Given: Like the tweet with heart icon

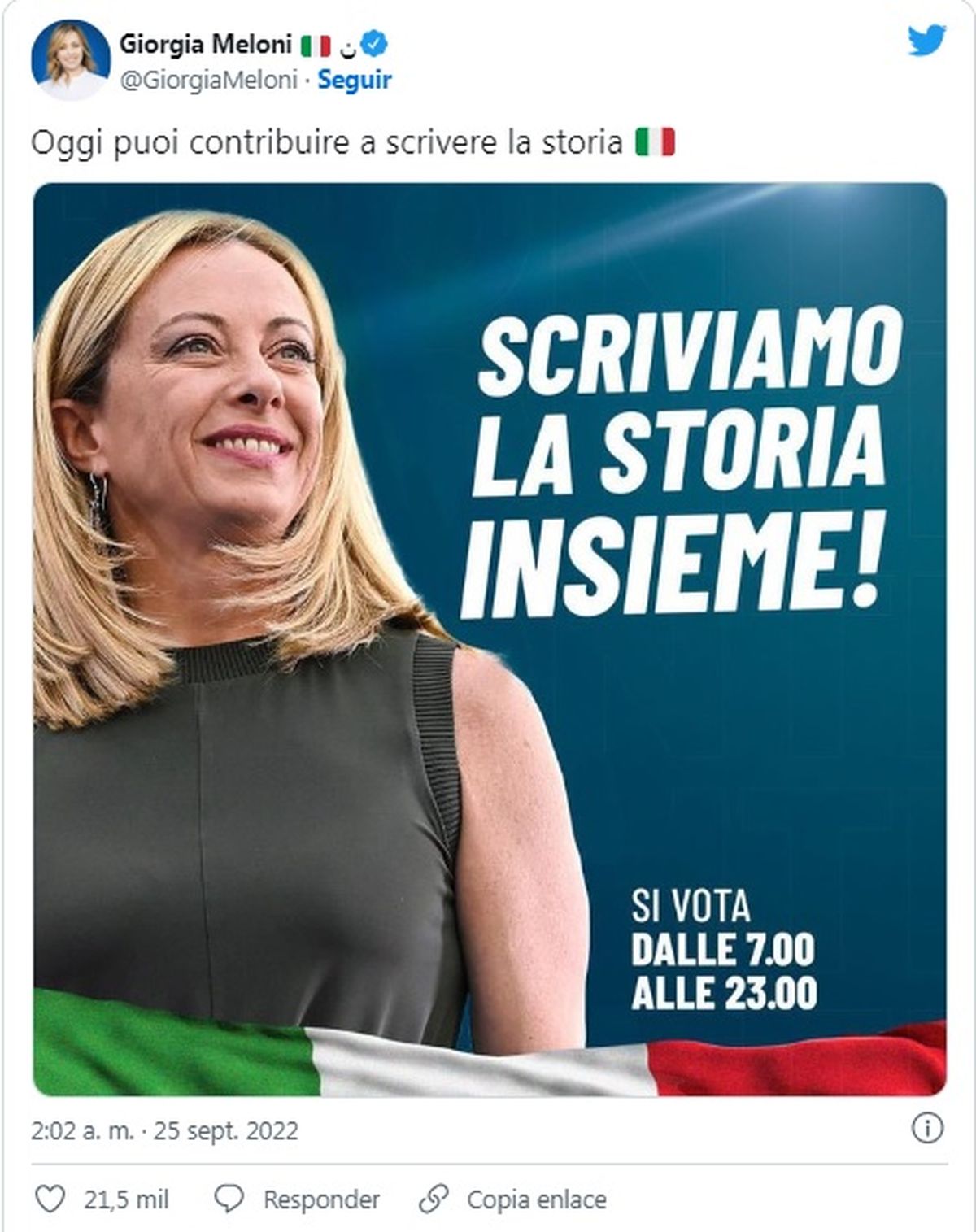Looking at the screenshot, I should 50,1199.
